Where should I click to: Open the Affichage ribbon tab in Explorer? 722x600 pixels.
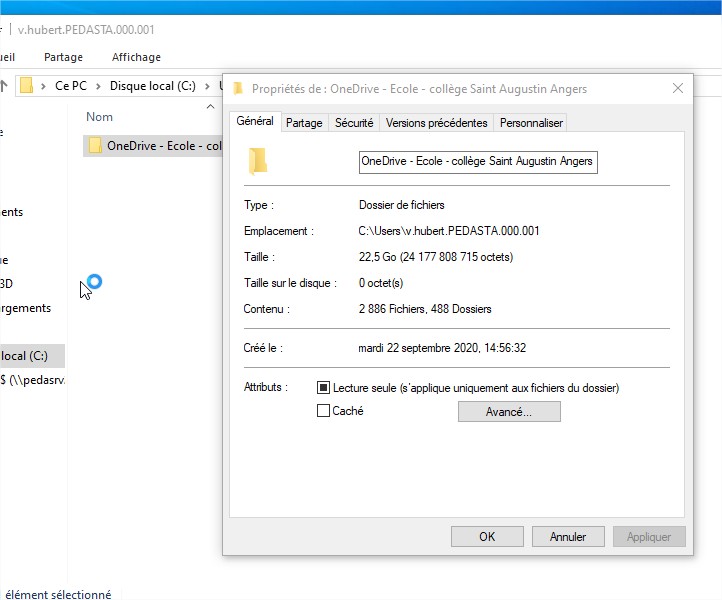pos(136,57)
